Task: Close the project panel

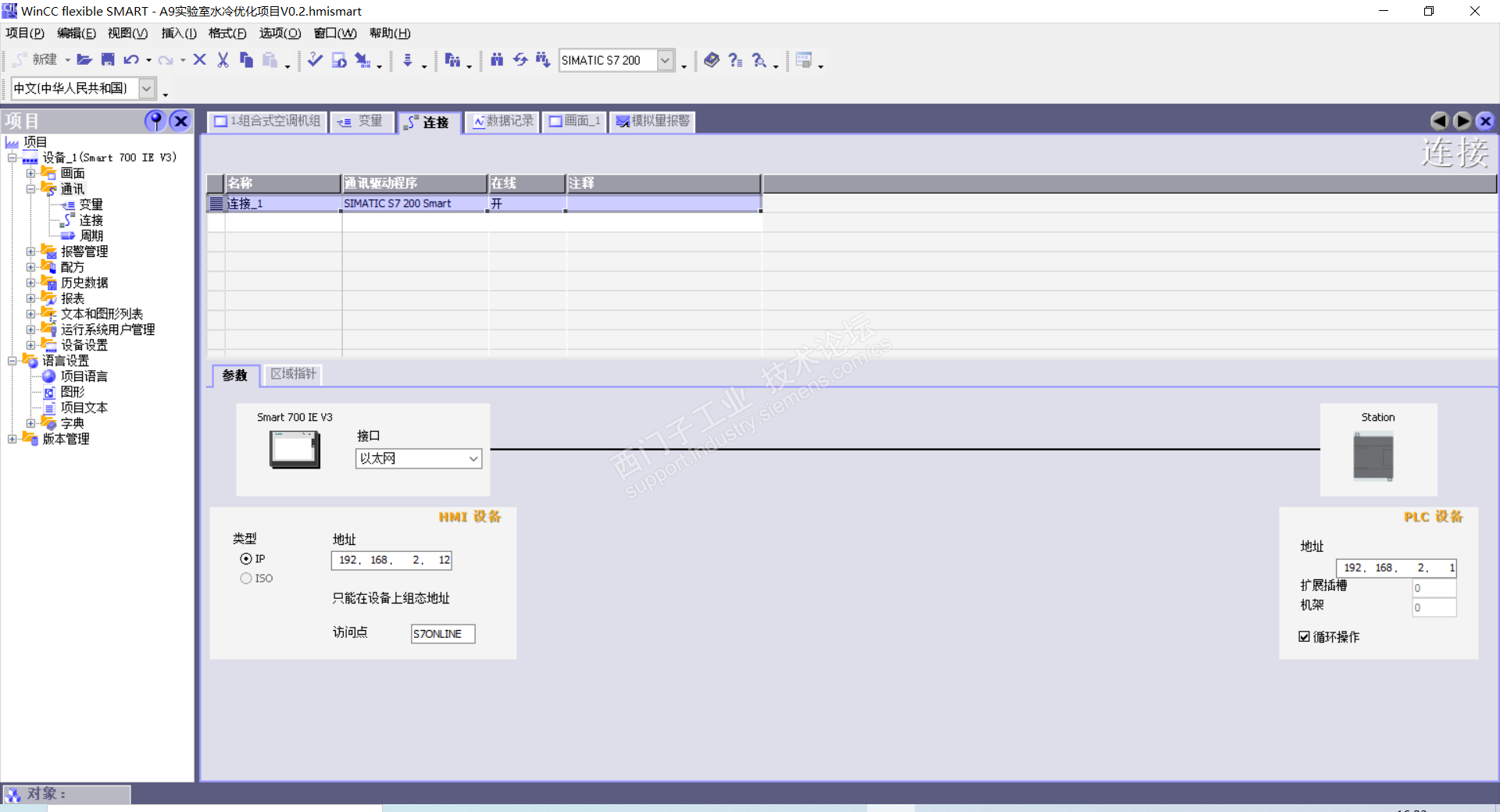Action: pos(180,121)
